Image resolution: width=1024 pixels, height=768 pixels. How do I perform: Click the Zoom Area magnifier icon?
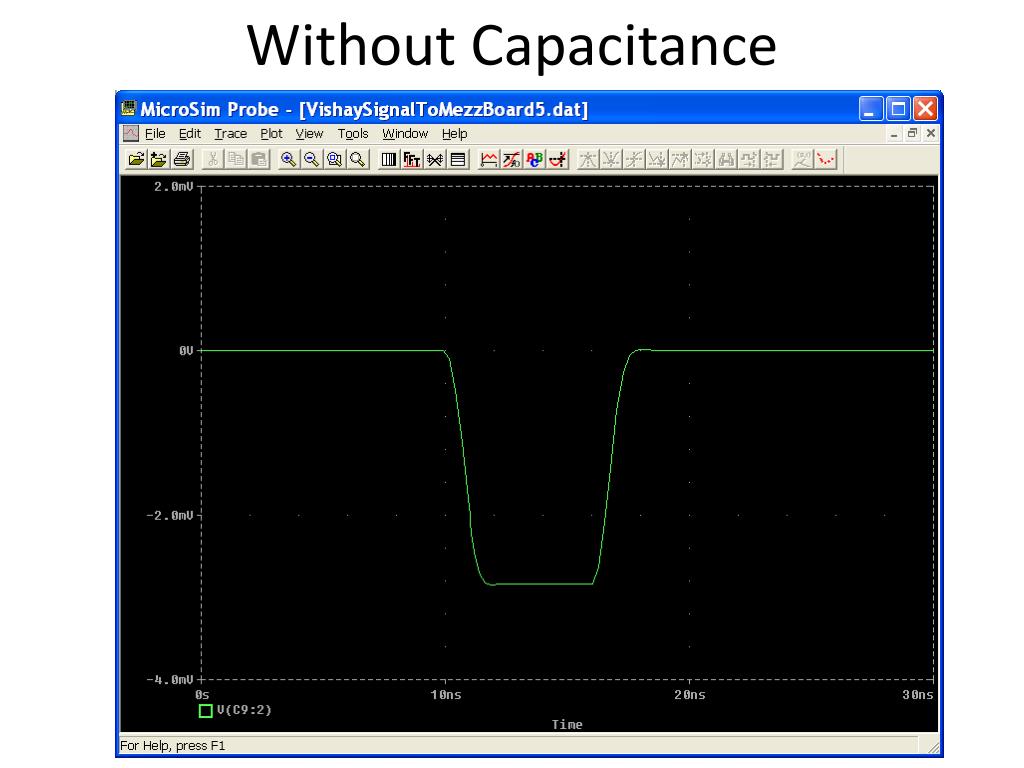click(x=334, y=159)
